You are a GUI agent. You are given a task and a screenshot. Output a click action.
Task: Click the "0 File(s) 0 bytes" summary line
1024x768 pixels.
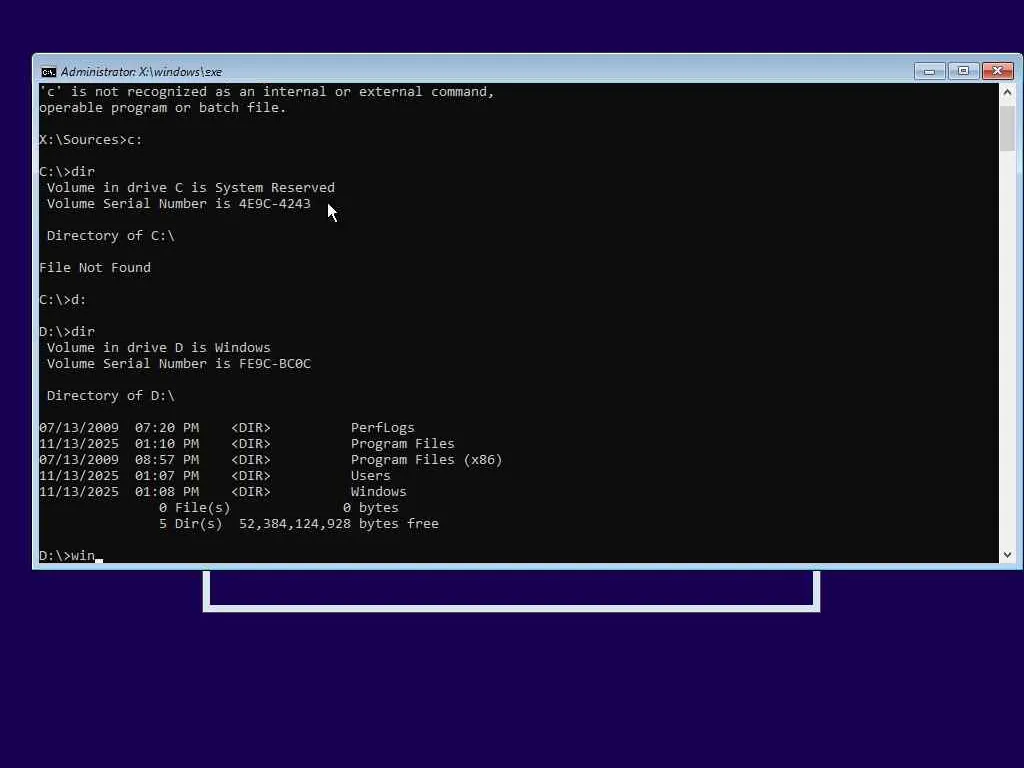click(x=279, y=507)
